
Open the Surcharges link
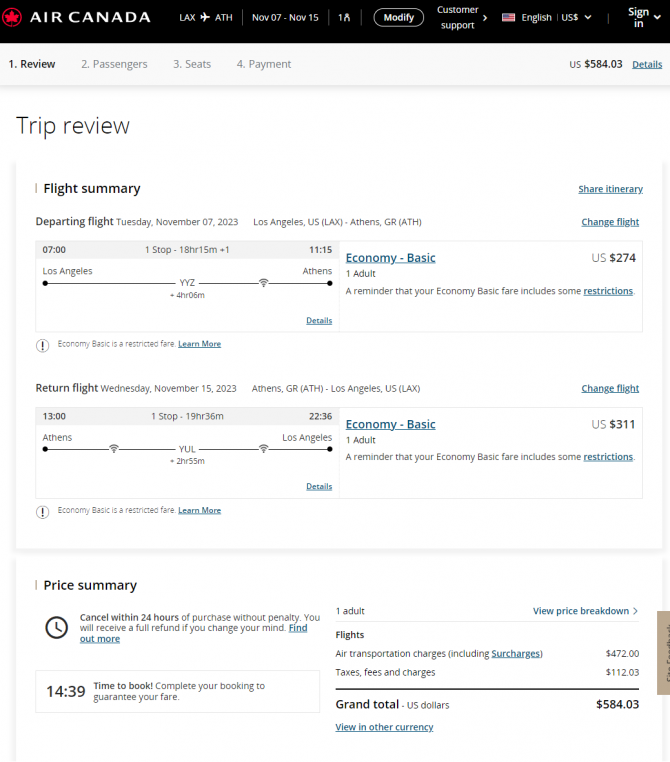pos(515,654)
